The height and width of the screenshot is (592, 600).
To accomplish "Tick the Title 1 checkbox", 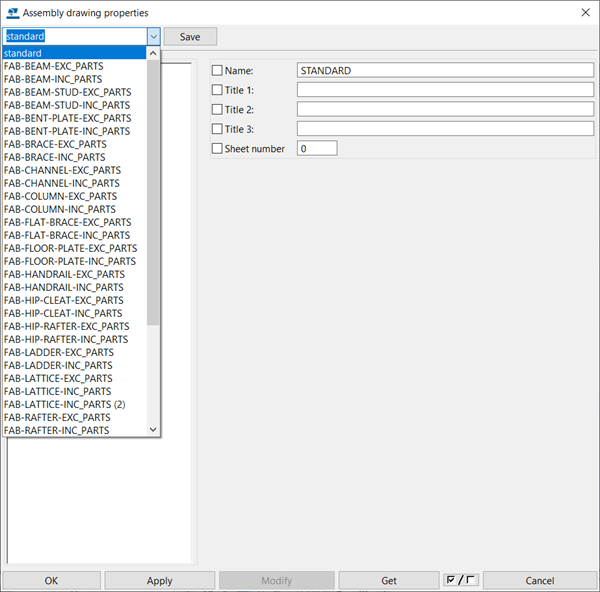I will point(217,90).
